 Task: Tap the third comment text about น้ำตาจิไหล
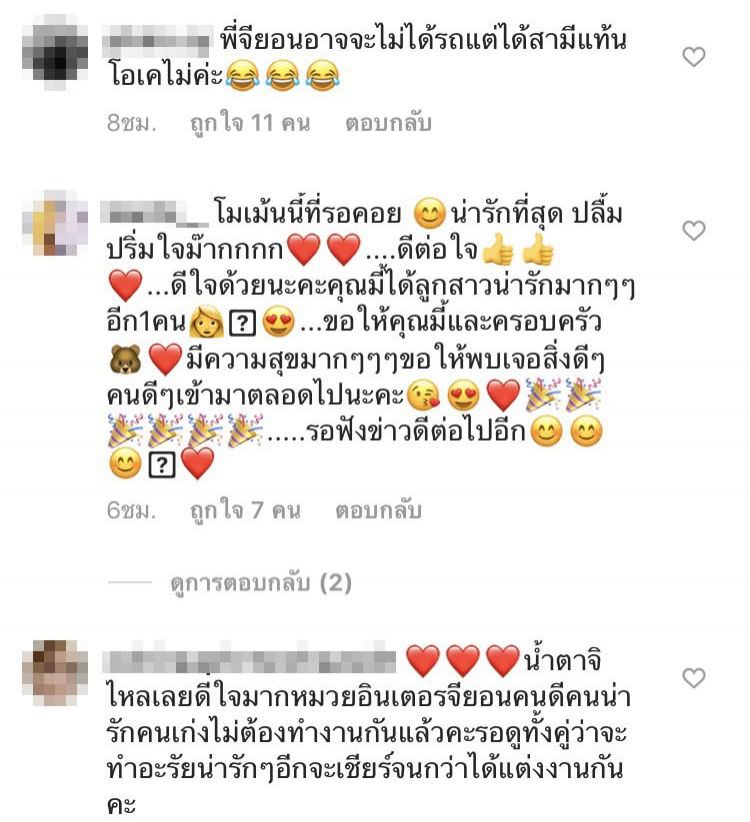[367, 731]
